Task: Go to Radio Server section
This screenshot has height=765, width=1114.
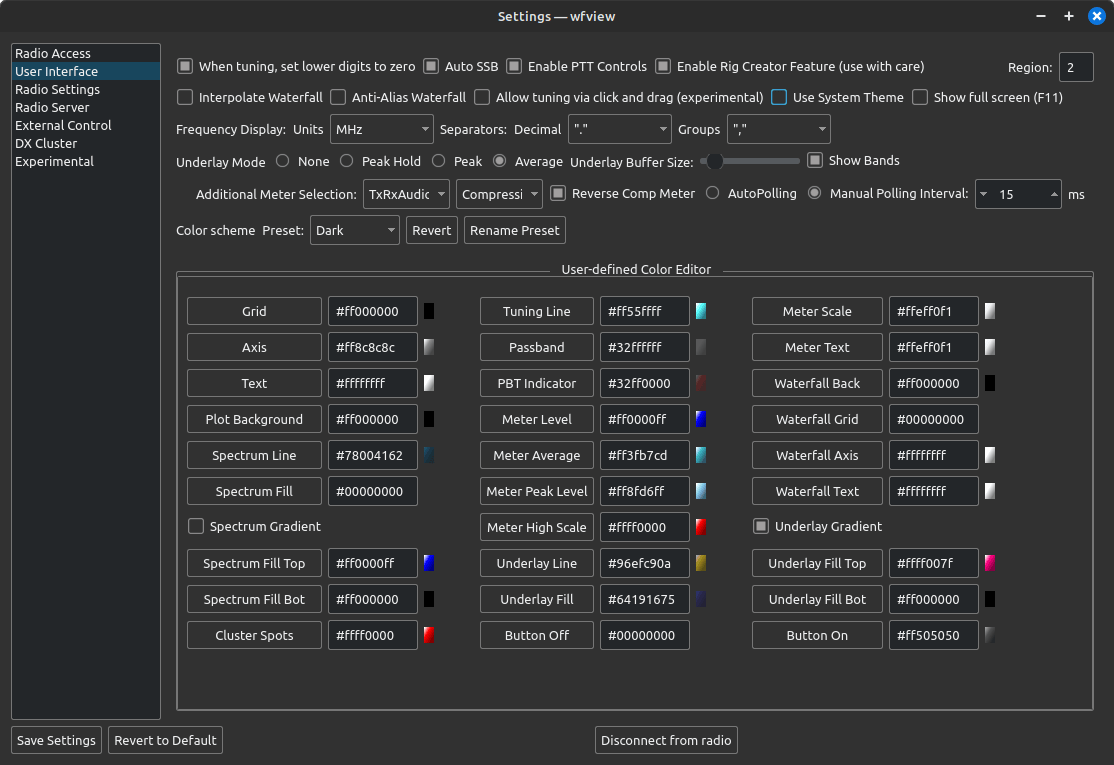Action: [86, 107]
